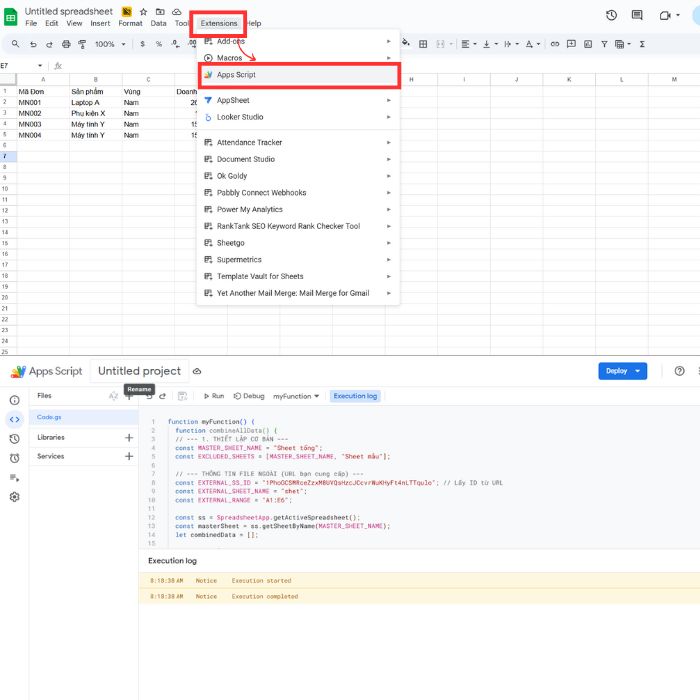Viewport: 700px width, 700px height.
Task: Toggle the Execution log button
Action: pos(355,396)
